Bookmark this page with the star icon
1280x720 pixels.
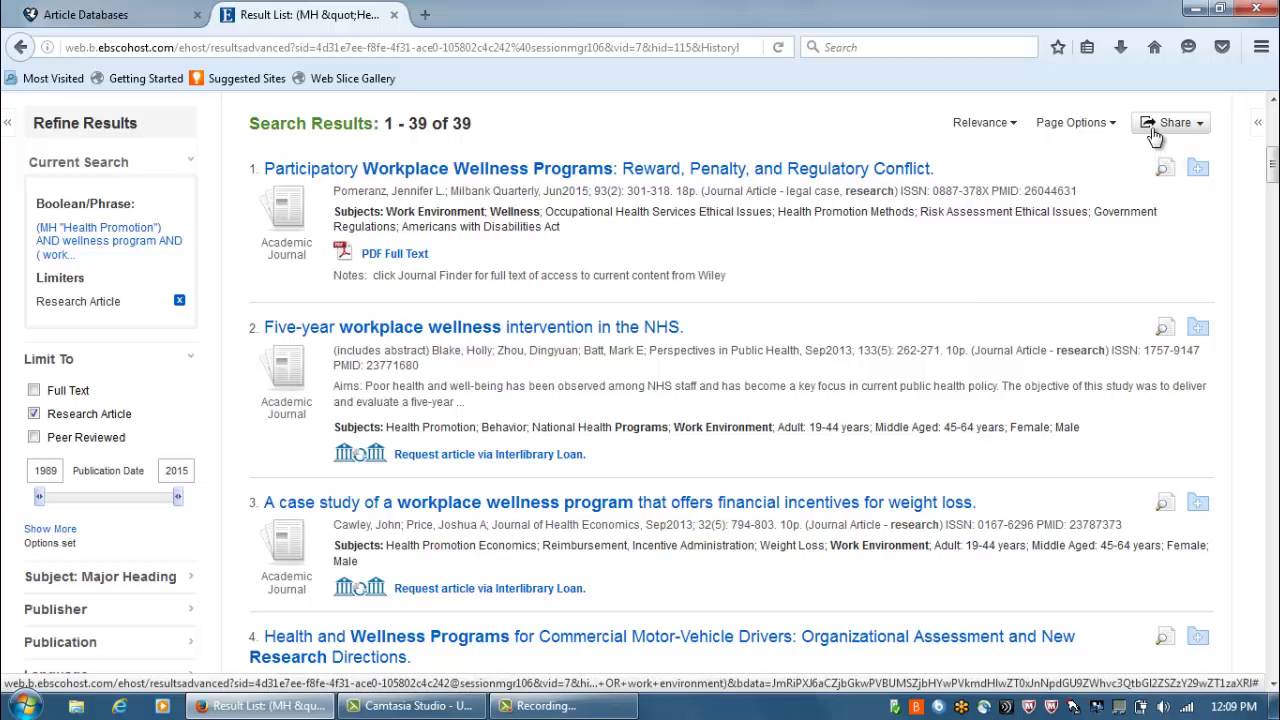pyautogui.click(x=1058, y=47)
